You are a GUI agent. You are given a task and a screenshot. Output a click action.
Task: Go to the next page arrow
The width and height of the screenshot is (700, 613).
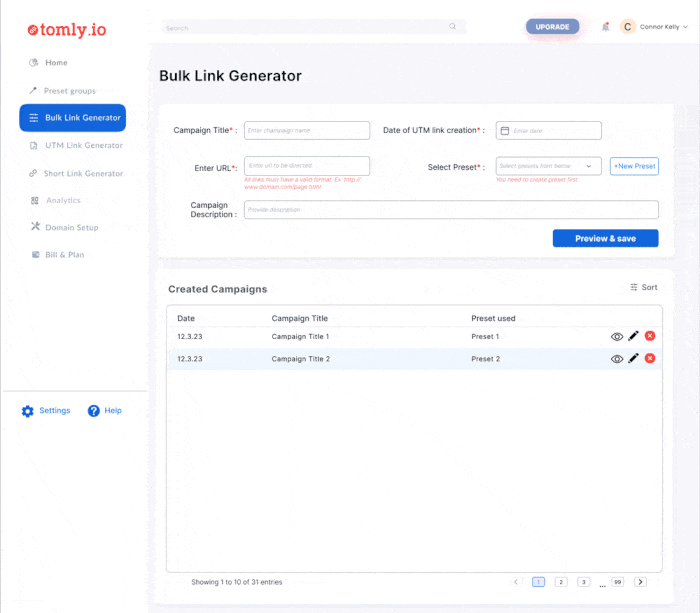pos(640,582)
